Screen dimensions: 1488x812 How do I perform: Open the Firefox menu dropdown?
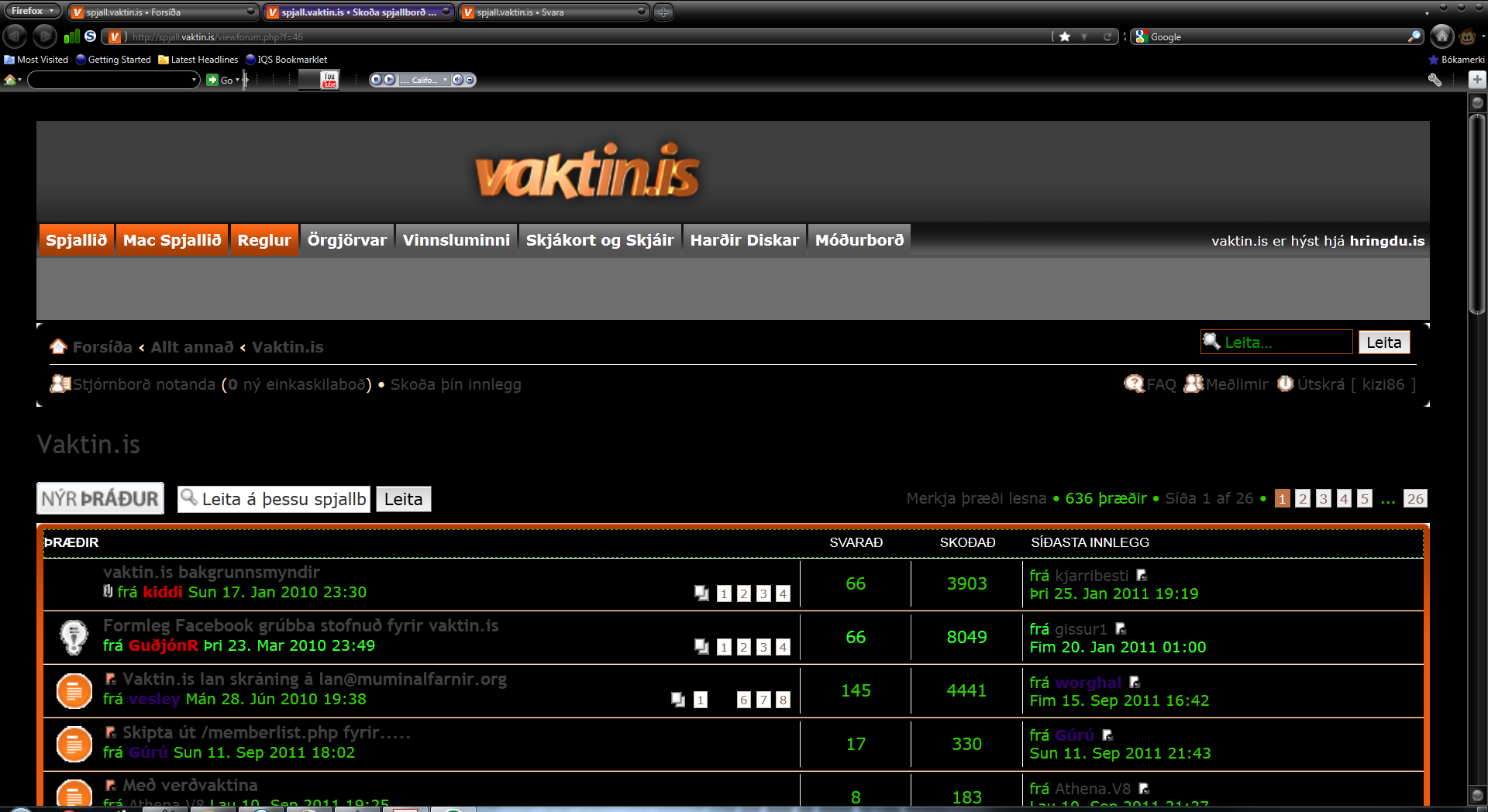coord(33,11)
